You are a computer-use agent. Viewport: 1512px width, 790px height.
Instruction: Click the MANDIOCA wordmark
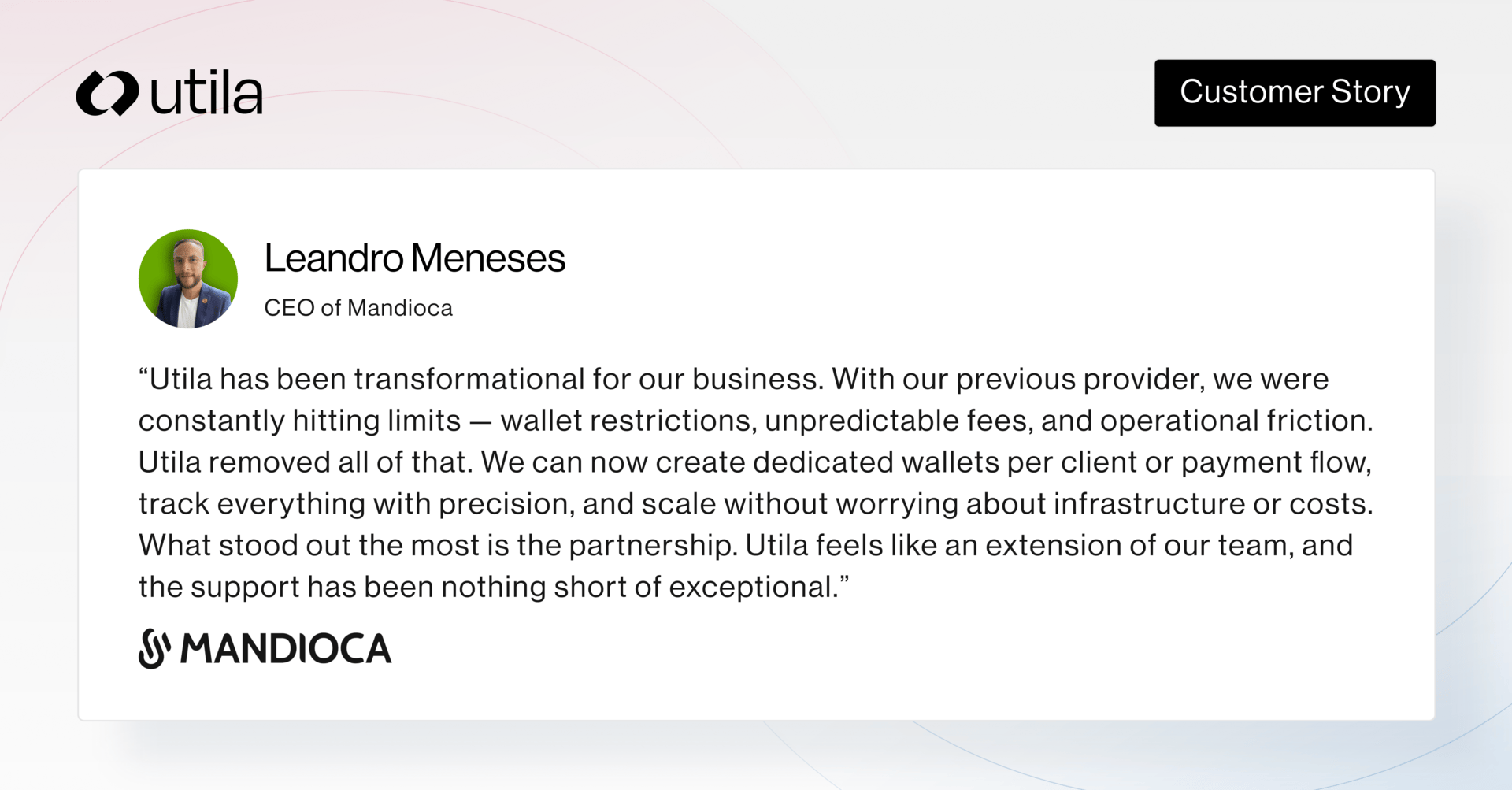click(286, 649)
